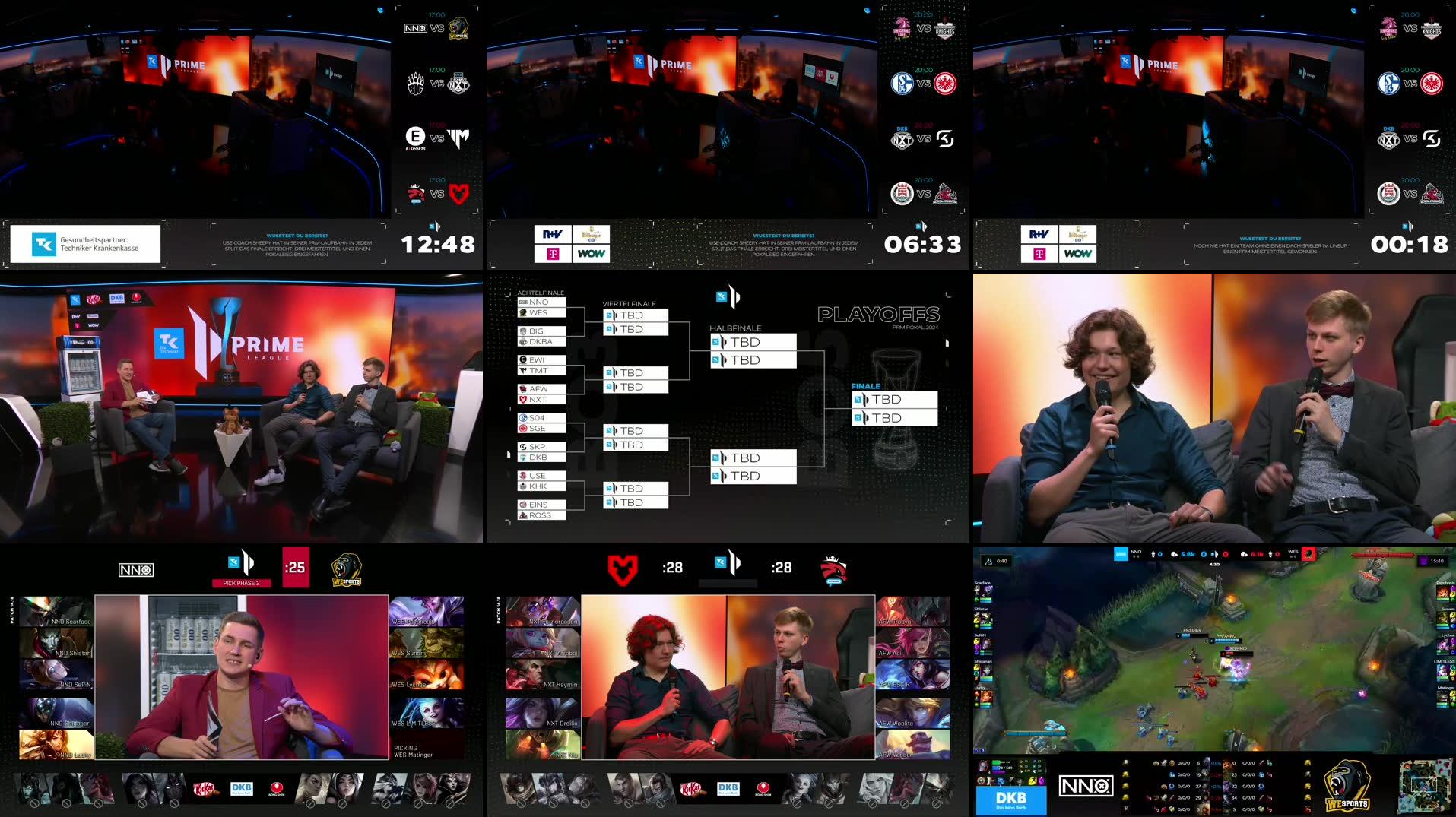The height and width of the screenshot is (817, 1456).
Task: Click the KitKat logo under the NNO draft
Action: (205, 789)
